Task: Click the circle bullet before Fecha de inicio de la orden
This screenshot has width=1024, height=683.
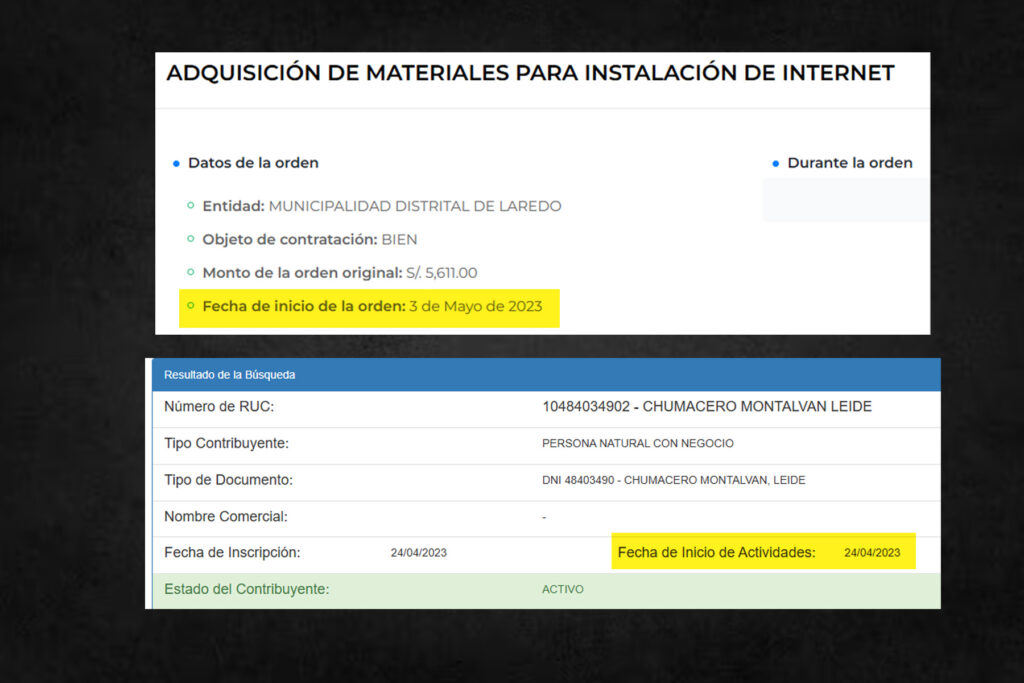Action: (x=191, y=306)
